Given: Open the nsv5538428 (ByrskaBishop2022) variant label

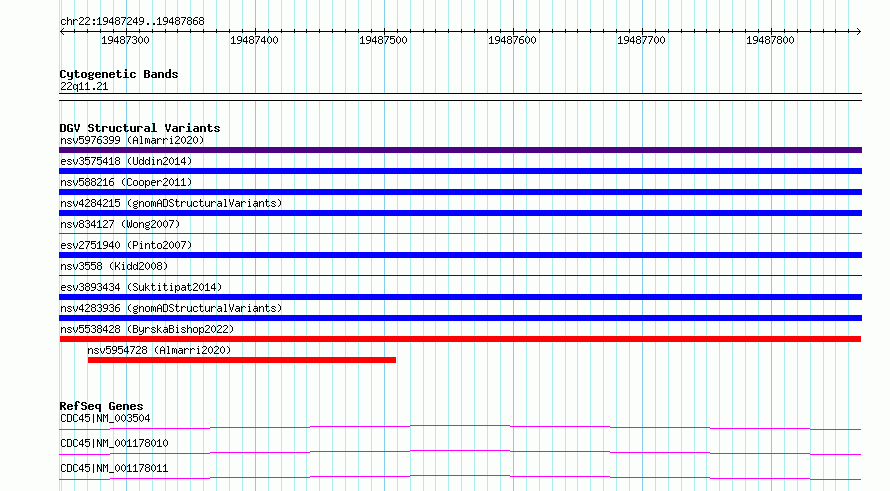Looking at the screenshot, I should (147, 329).
